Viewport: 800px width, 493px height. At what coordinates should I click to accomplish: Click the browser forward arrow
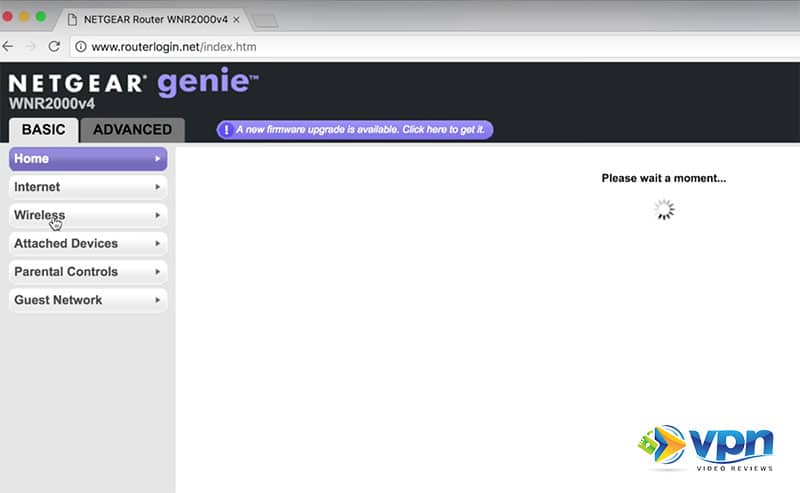pyautogui.click(x=31, y=46)
